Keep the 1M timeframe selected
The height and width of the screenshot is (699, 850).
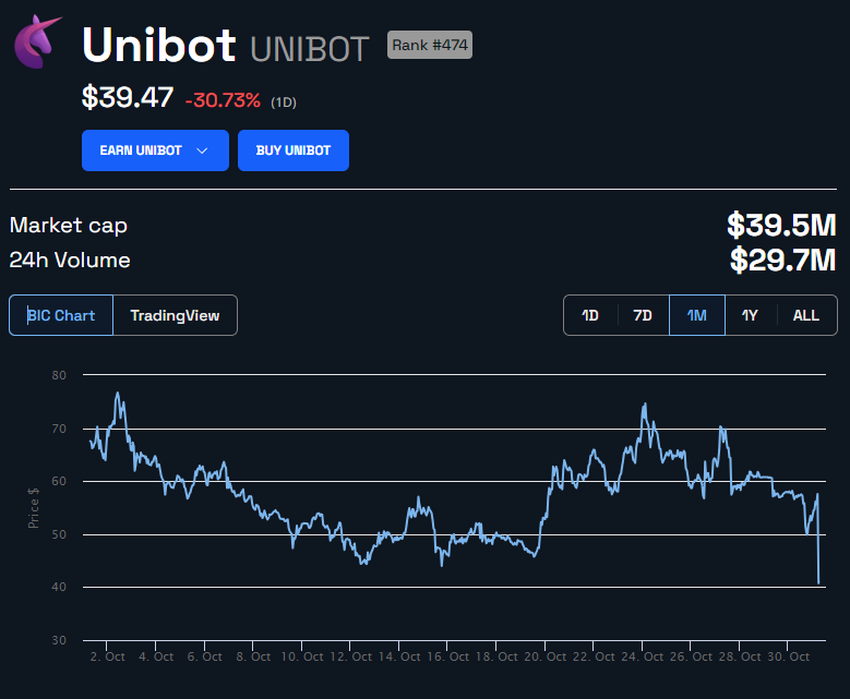(x=697, y=314)
